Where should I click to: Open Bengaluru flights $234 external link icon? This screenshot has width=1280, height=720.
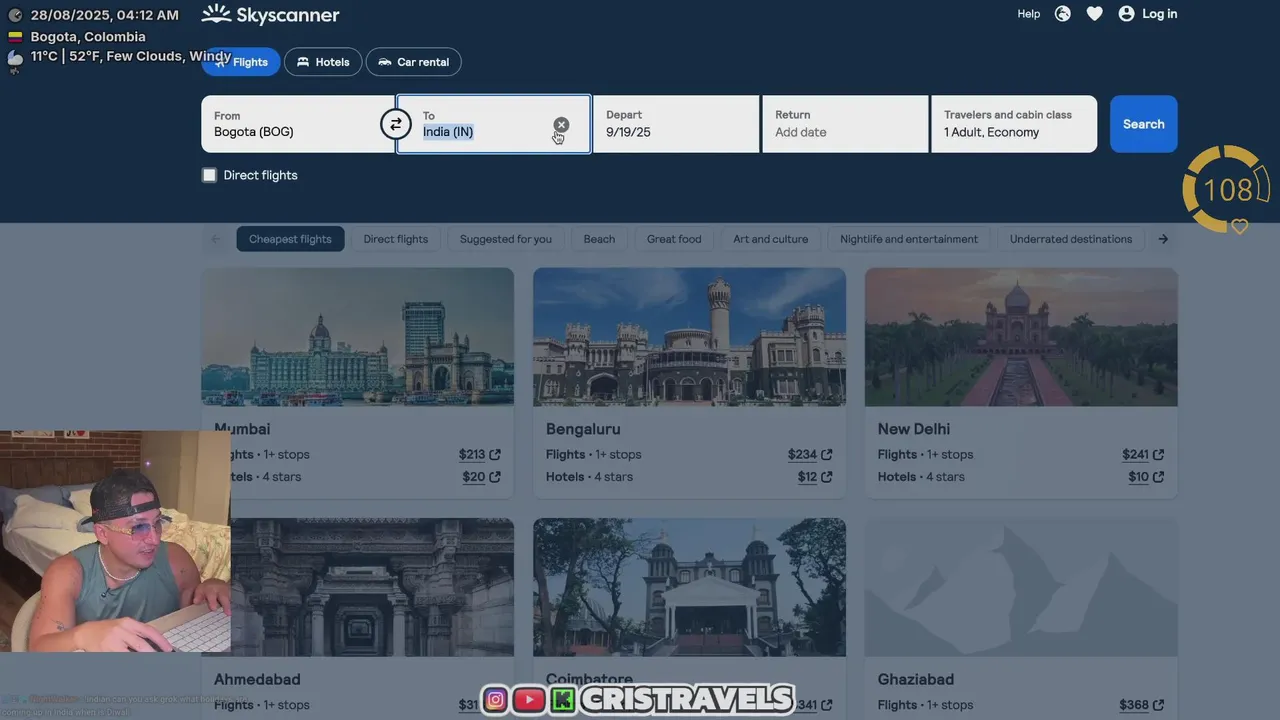click(x=827, y=455)
